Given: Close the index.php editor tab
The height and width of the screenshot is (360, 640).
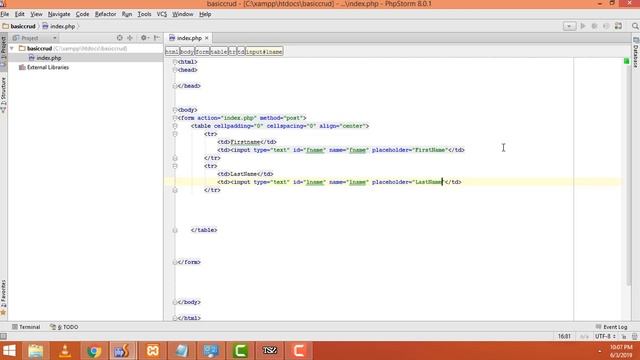Looking at the screenshot, I should [x=207, y=38].
